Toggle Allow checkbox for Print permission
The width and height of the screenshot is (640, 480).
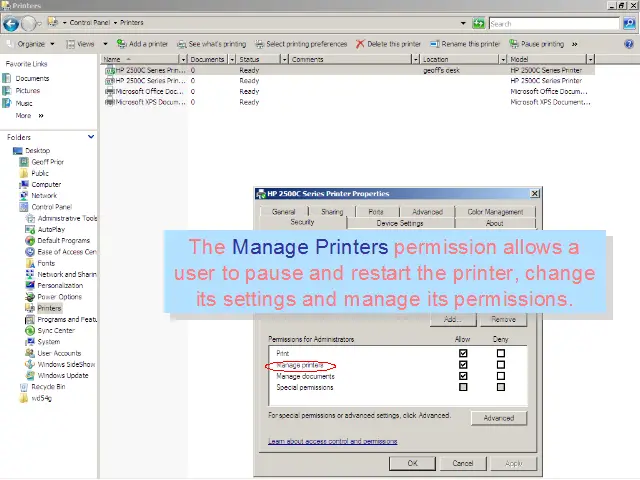pyautogui.click(x=463, y=353)
